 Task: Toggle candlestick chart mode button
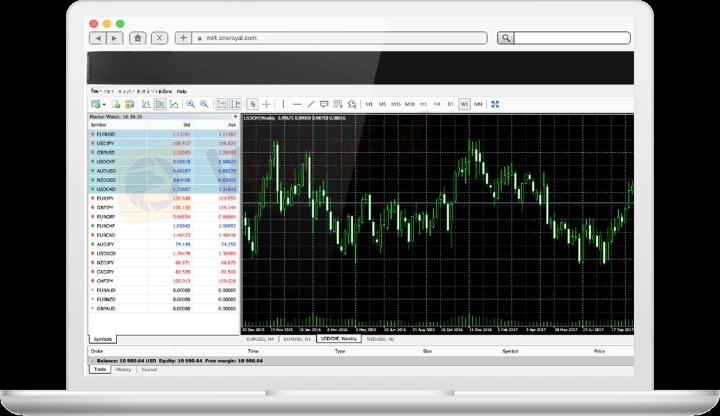point(160,104)
